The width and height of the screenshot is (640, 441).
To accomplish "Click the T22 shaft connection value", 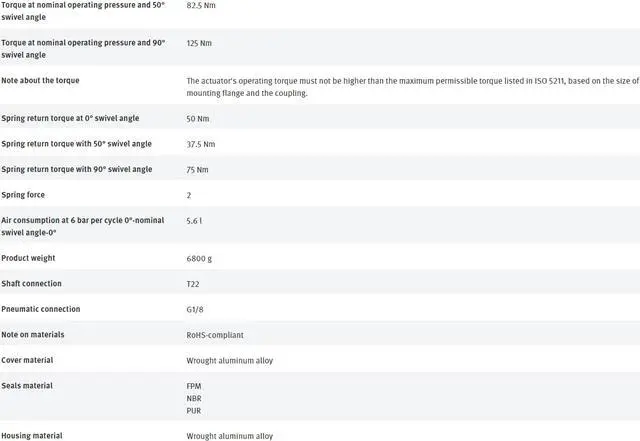I will click(193, 284).
